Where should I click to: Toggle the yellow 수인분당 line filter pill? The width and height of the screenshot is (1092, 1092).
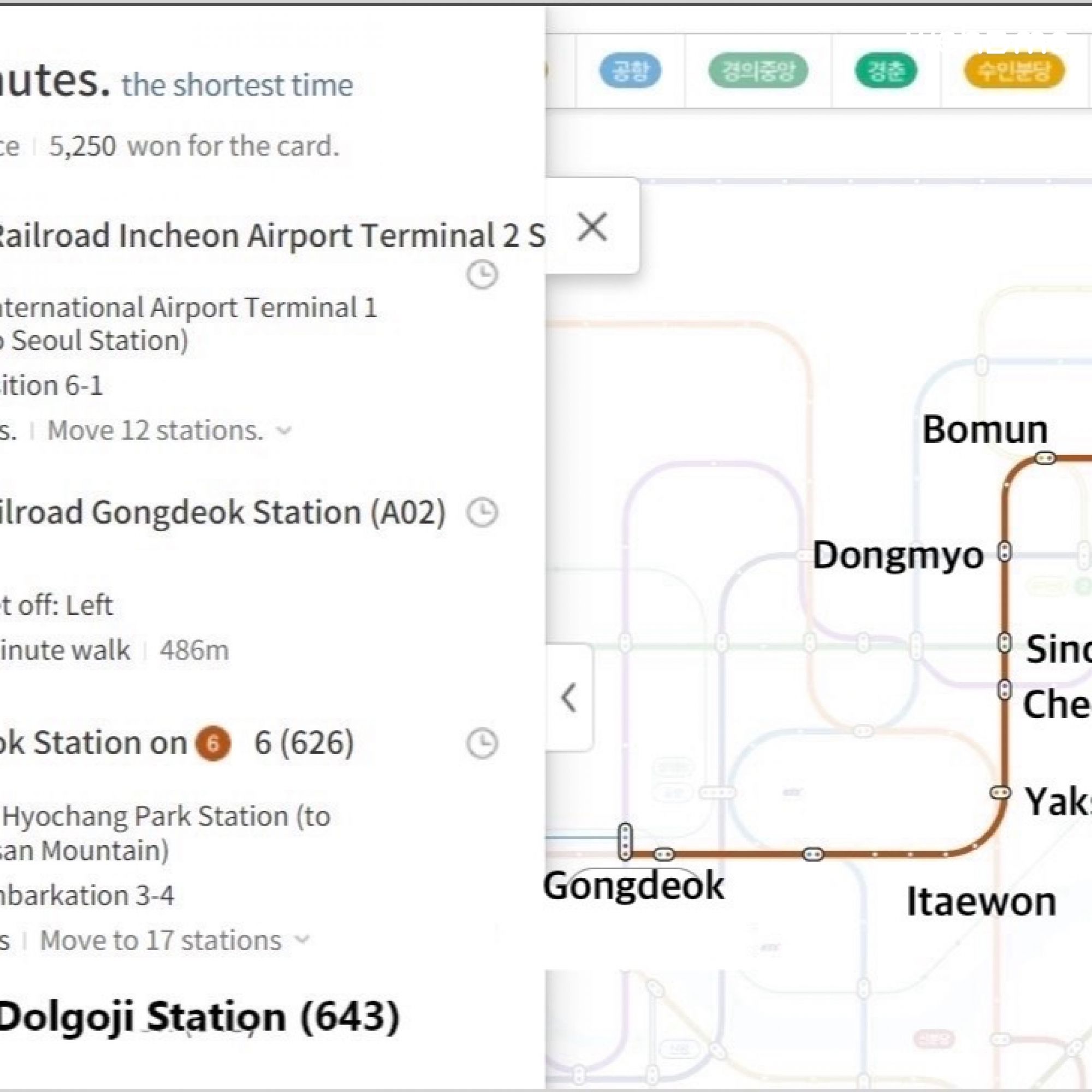[1014, 70]
